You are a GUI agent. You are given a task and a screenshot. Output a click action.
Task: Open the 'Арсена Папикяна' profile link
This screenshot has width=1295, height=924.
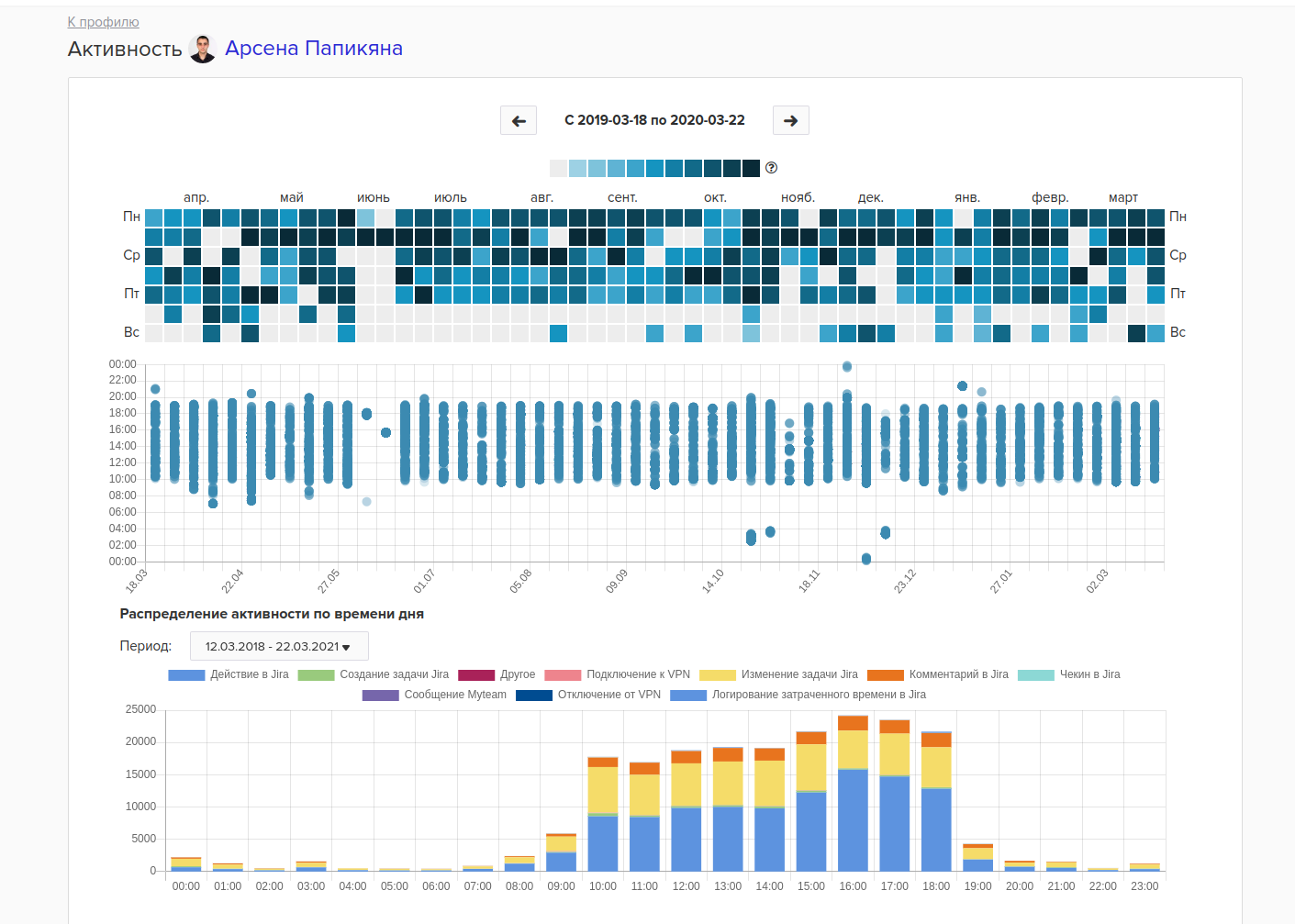tap(314, 49)
